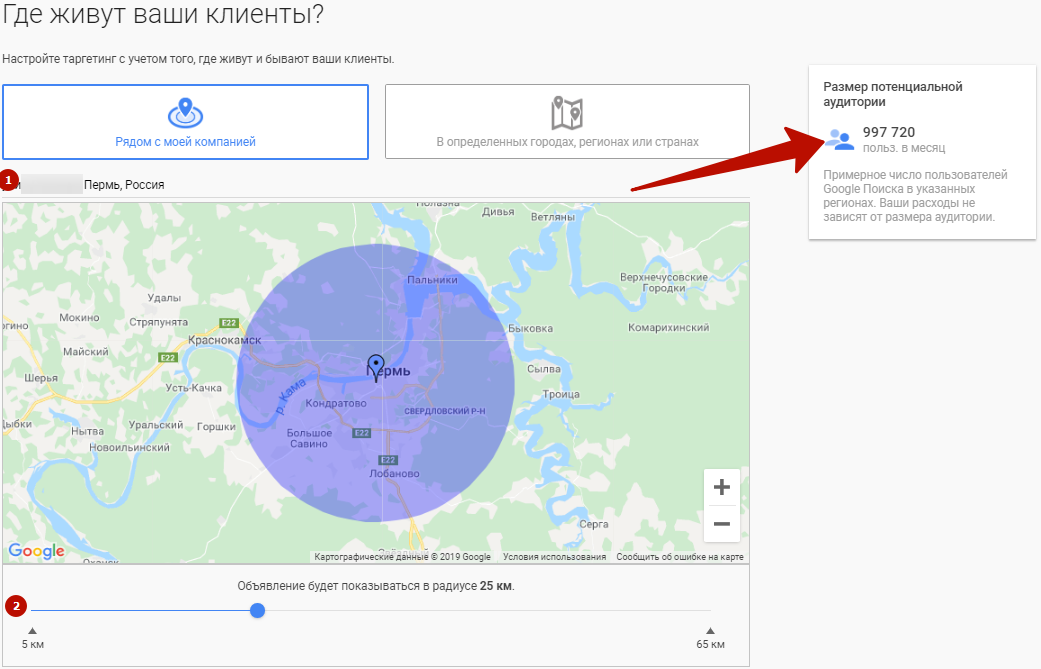Click the Пальники label on the map
The image size is (1041, 669).
[x=432, y=279]
